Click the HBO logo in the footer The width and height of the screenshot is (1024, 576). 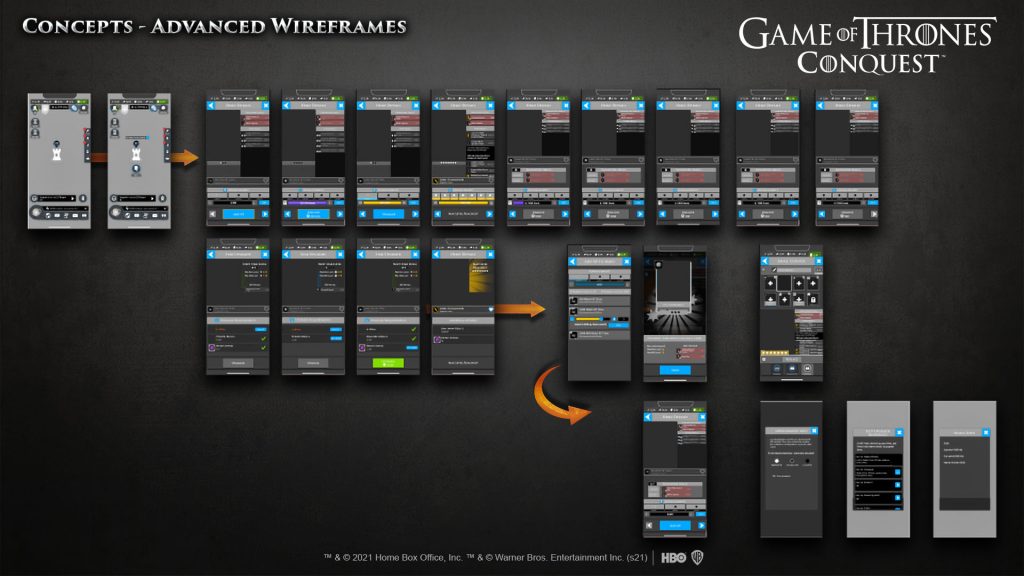673,558
